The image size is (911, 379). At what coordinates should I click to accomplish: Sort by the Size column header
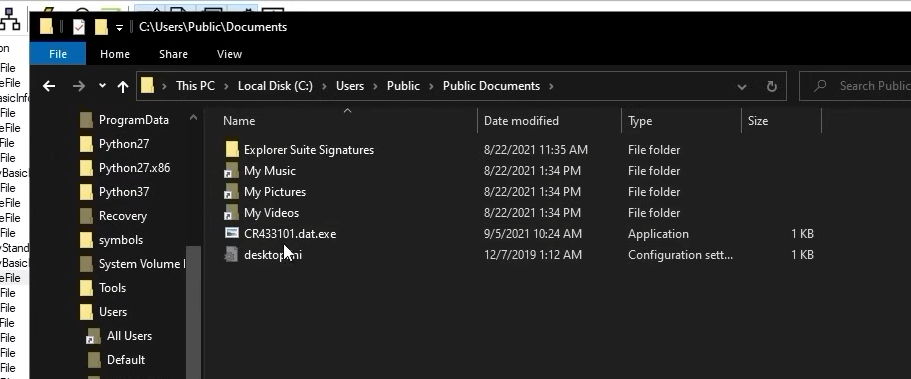click(x=758, y=121)
